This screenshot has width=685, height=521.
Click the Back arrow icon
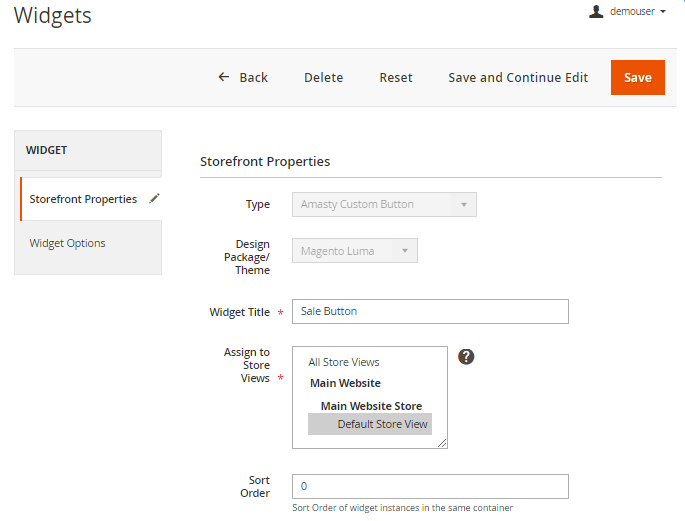[x=224, y=77]
